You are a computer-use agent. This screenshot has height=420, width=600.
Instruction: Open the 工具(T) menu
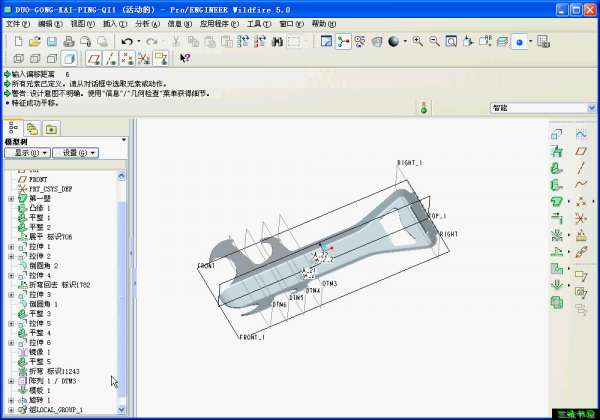(259, 22)
